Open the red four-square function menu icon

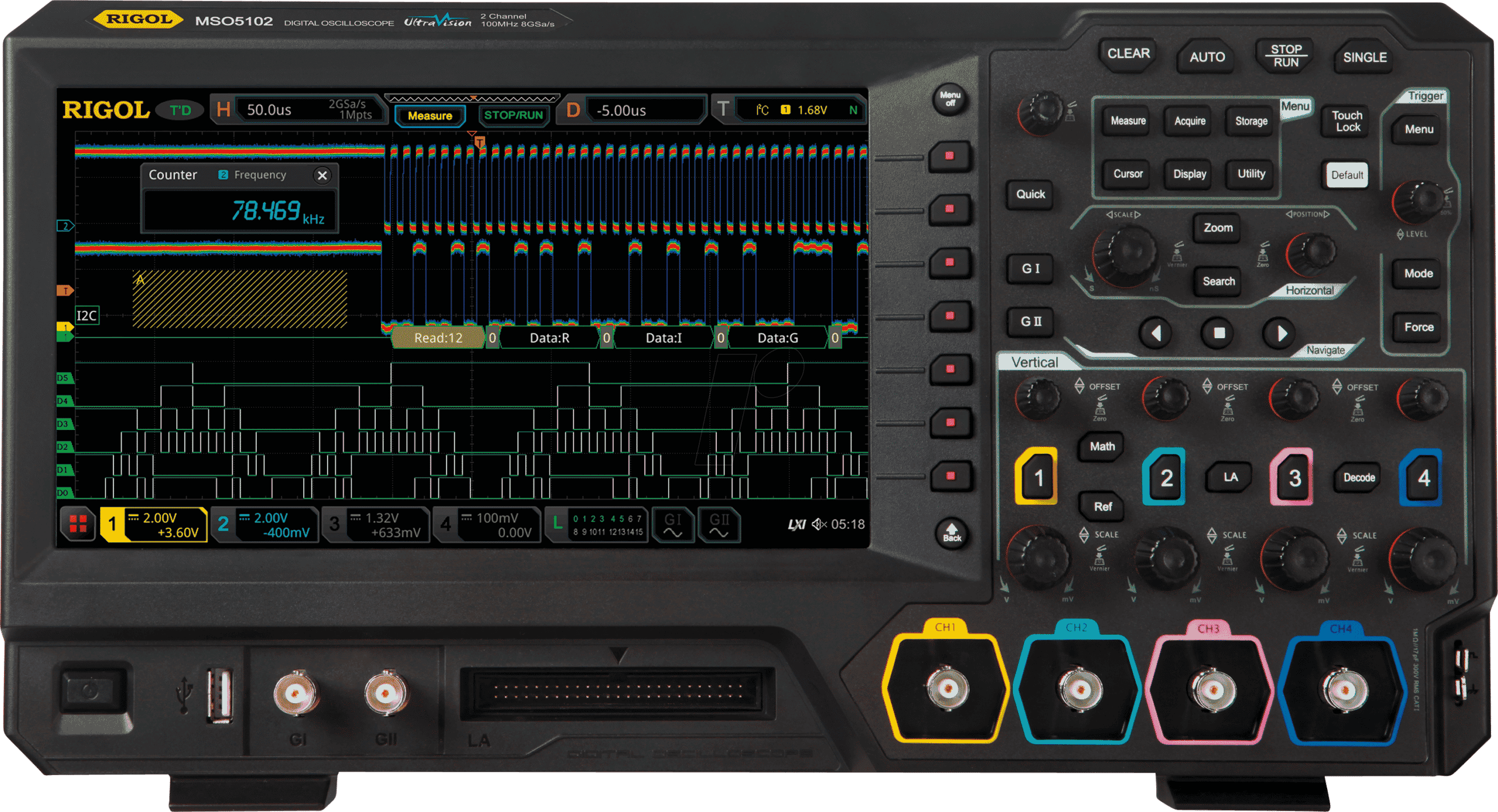point(78,524)
